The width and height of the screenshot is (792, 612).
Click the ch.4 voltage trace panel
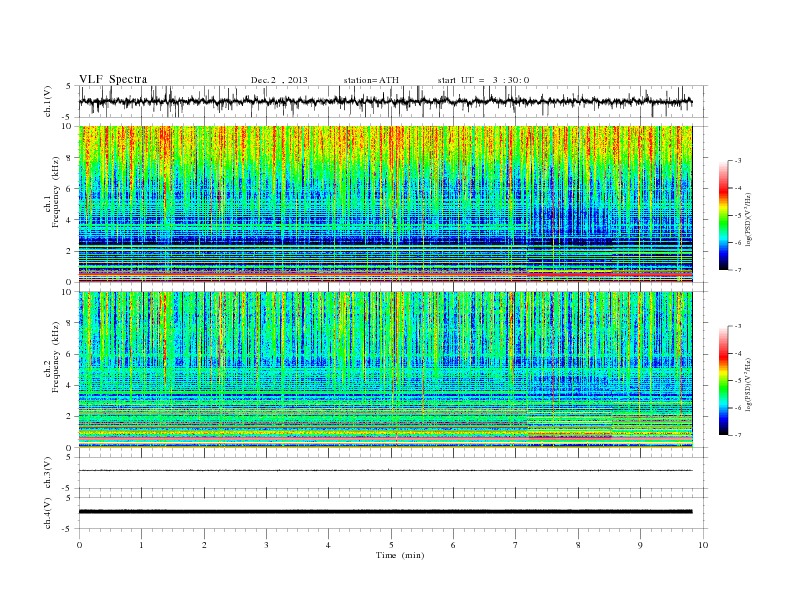[x=393, y=513]
